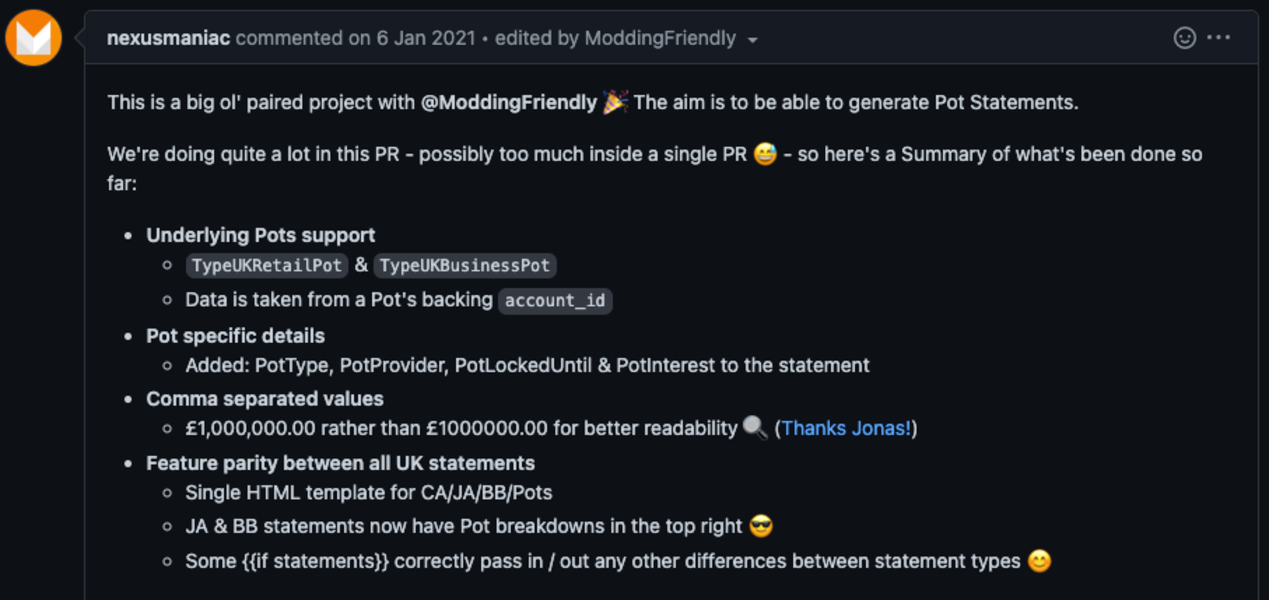Click the orange nexusmaniac avatar

pos(34,38)
